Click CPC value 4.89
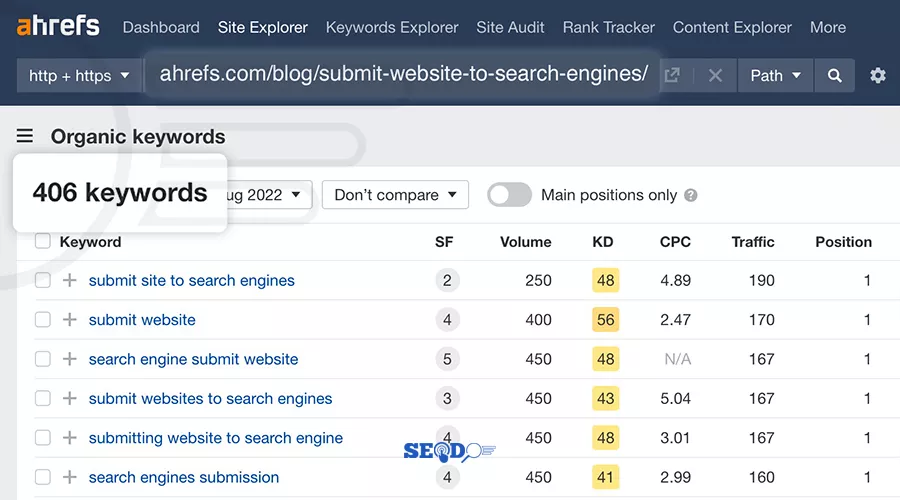This screenshot has width=900, height=500. (x=675, y=280)
